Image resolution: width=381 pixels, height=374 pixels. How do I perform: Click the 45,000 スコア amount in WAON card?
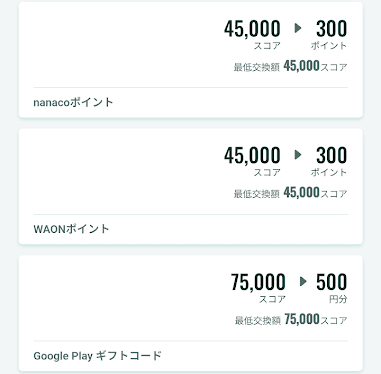pyautogui.click(x=252, y=161)
